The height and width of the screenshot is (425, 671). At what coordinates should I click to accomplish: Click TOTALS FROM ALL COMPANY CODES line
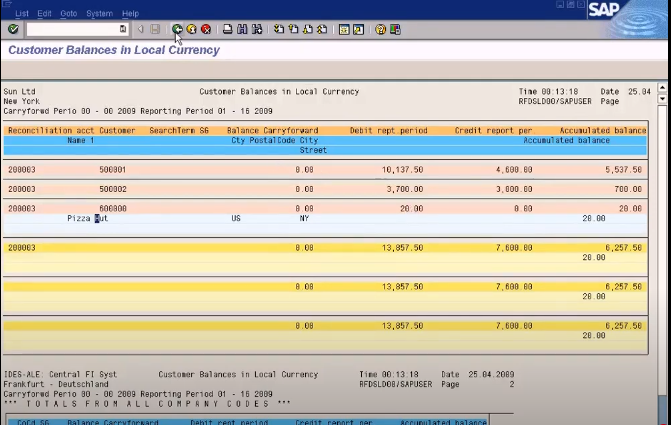(147, 404)
